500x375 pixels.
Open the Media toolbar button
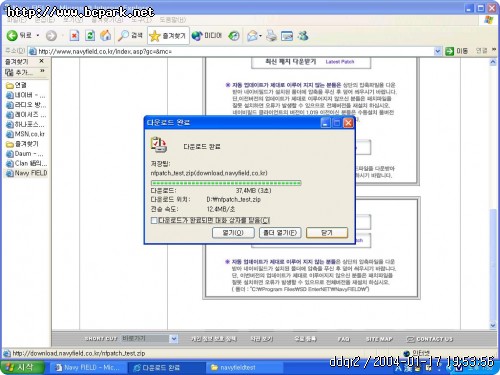point(207,36)
